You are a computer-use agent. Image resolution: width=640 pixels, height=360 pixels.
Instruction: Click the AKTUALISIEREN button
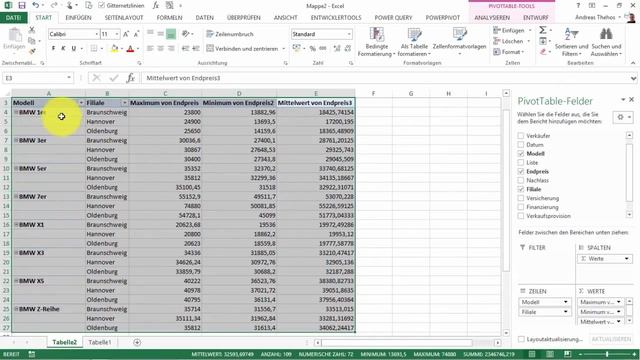click(x=611, y=339)
